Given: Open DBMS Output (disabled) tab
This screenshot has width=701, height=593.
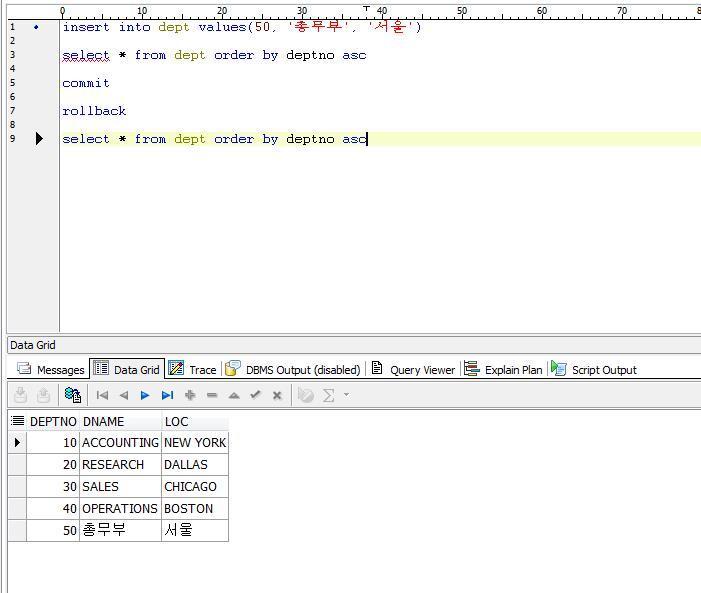Looking at the screenshot, I should coord(292,369).
